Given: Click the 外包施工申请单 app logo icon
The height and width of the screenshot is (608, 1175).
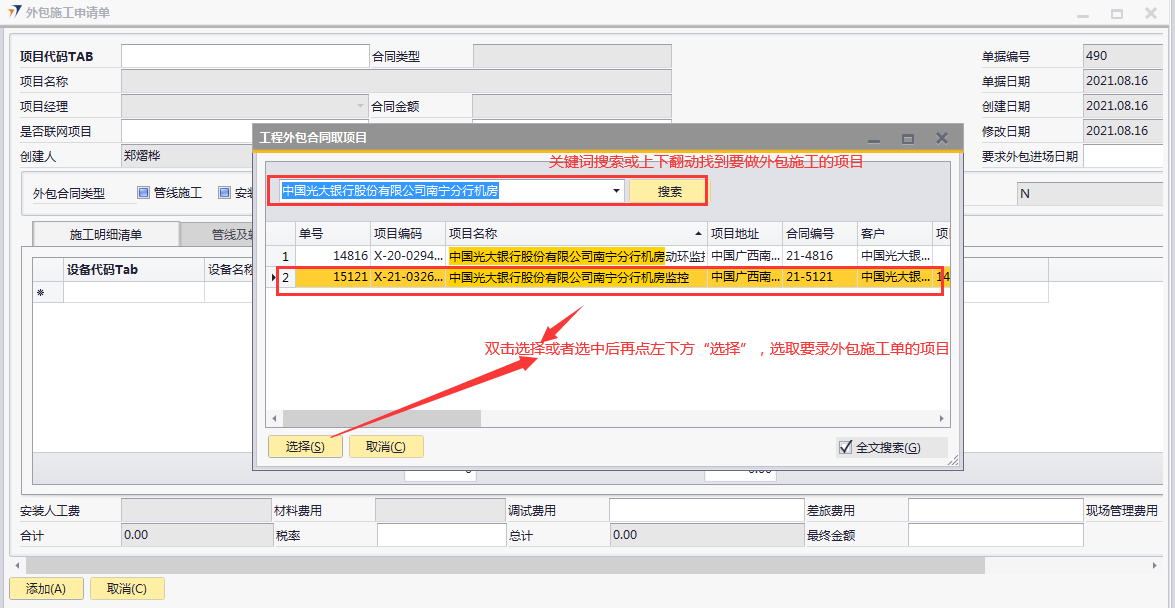Looking at the screenshot, I should pos(15,13).
